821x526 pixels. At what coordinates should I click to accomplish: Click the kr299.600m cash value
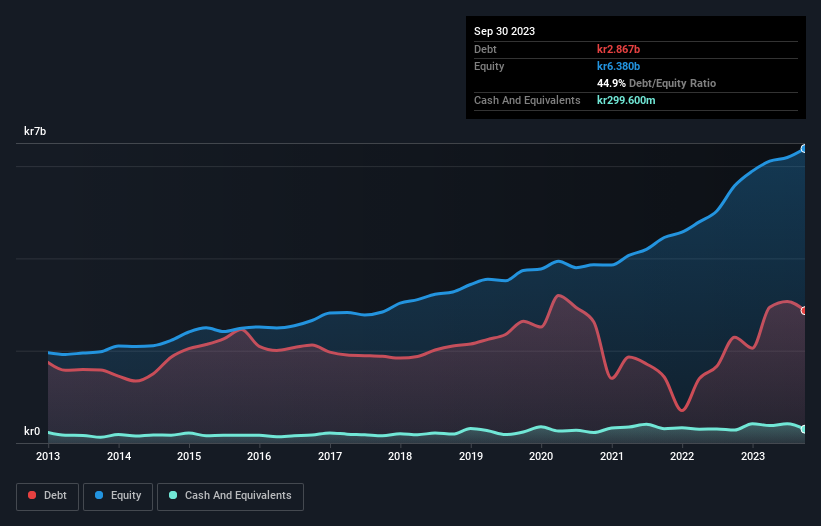[x=626, y=100]
